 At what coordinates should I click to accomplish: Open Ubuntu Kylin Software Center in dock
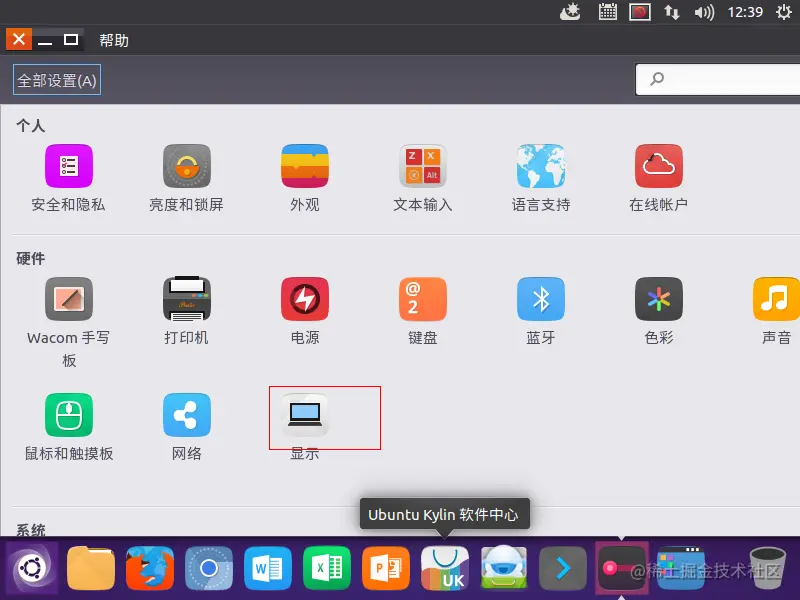click(444, 568)
